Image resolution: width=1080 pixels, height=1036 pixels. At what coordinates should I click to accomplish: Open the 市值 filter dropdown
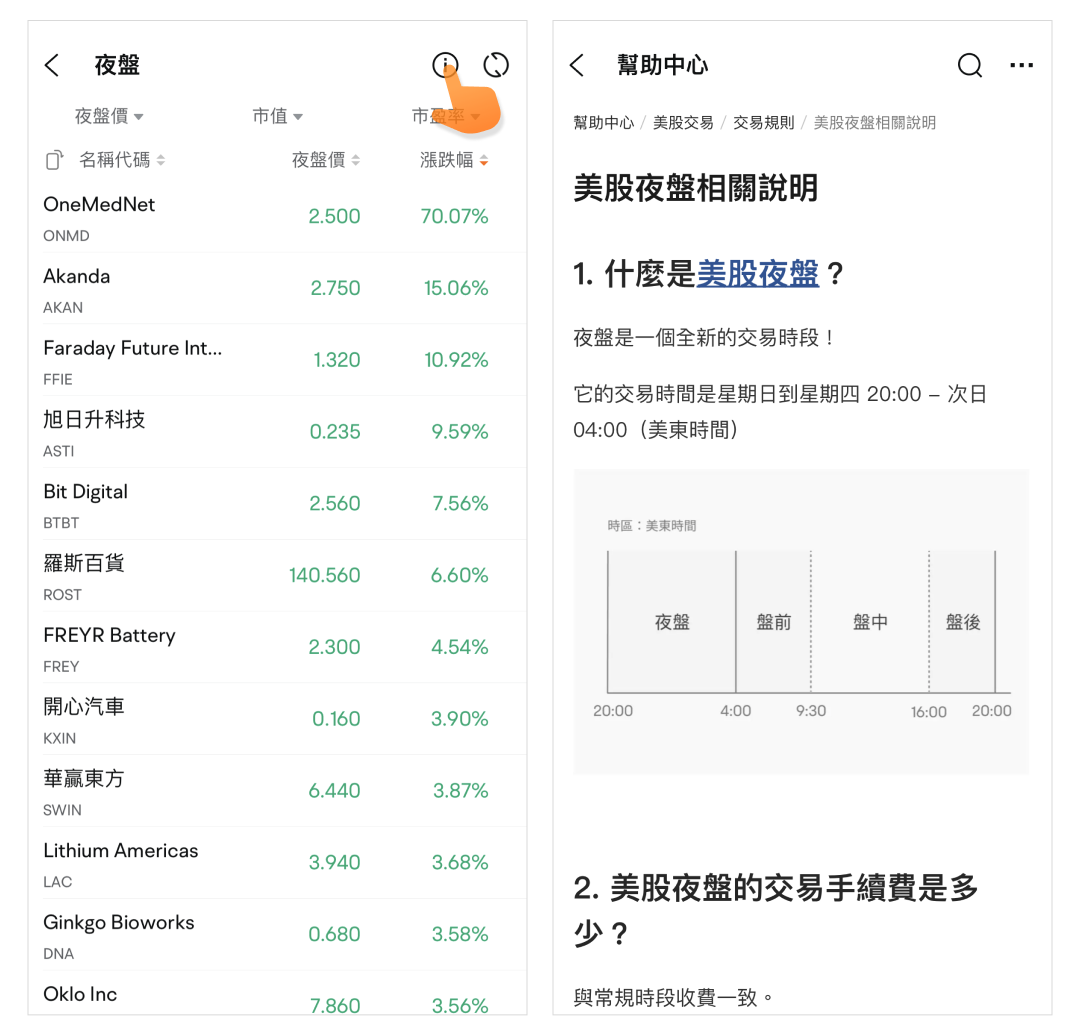pos(277,117)
